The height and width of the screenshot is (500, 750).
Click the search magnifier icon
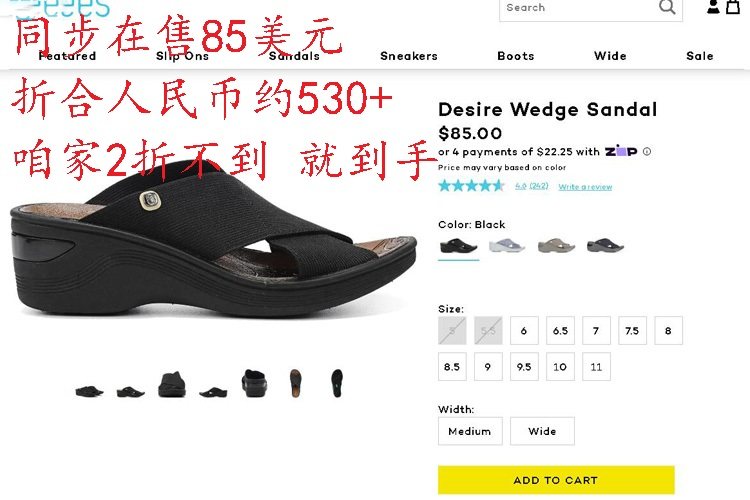(666, 7)
